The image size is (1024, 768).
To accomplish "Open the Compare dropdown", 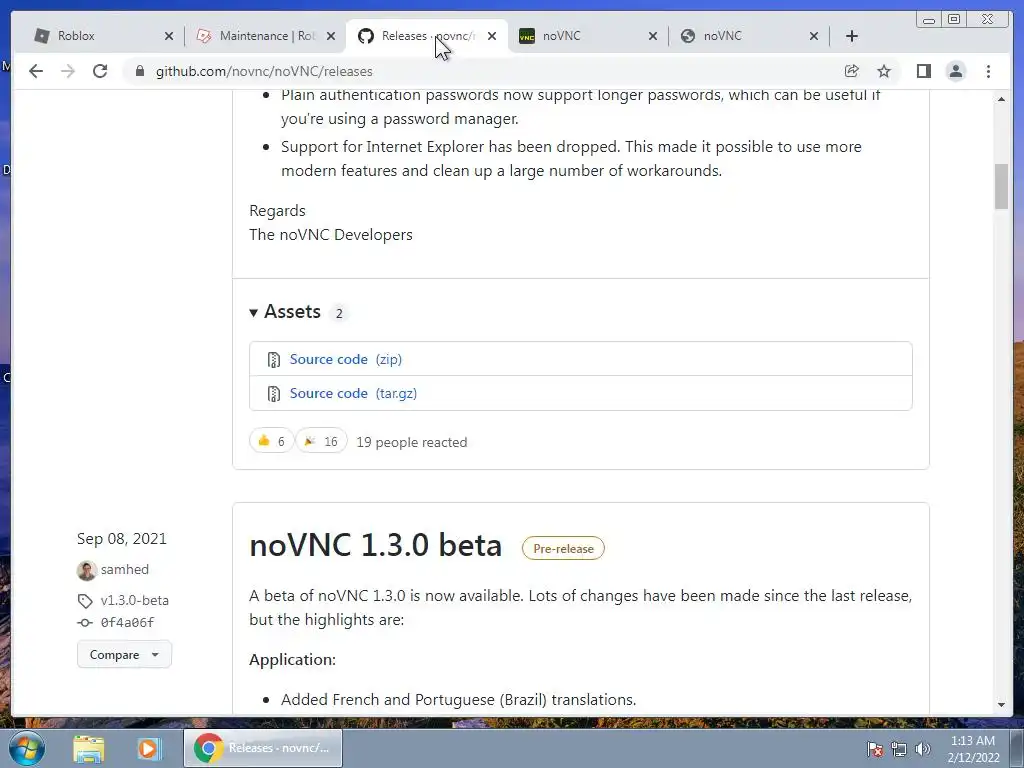I will pos(124,654).
